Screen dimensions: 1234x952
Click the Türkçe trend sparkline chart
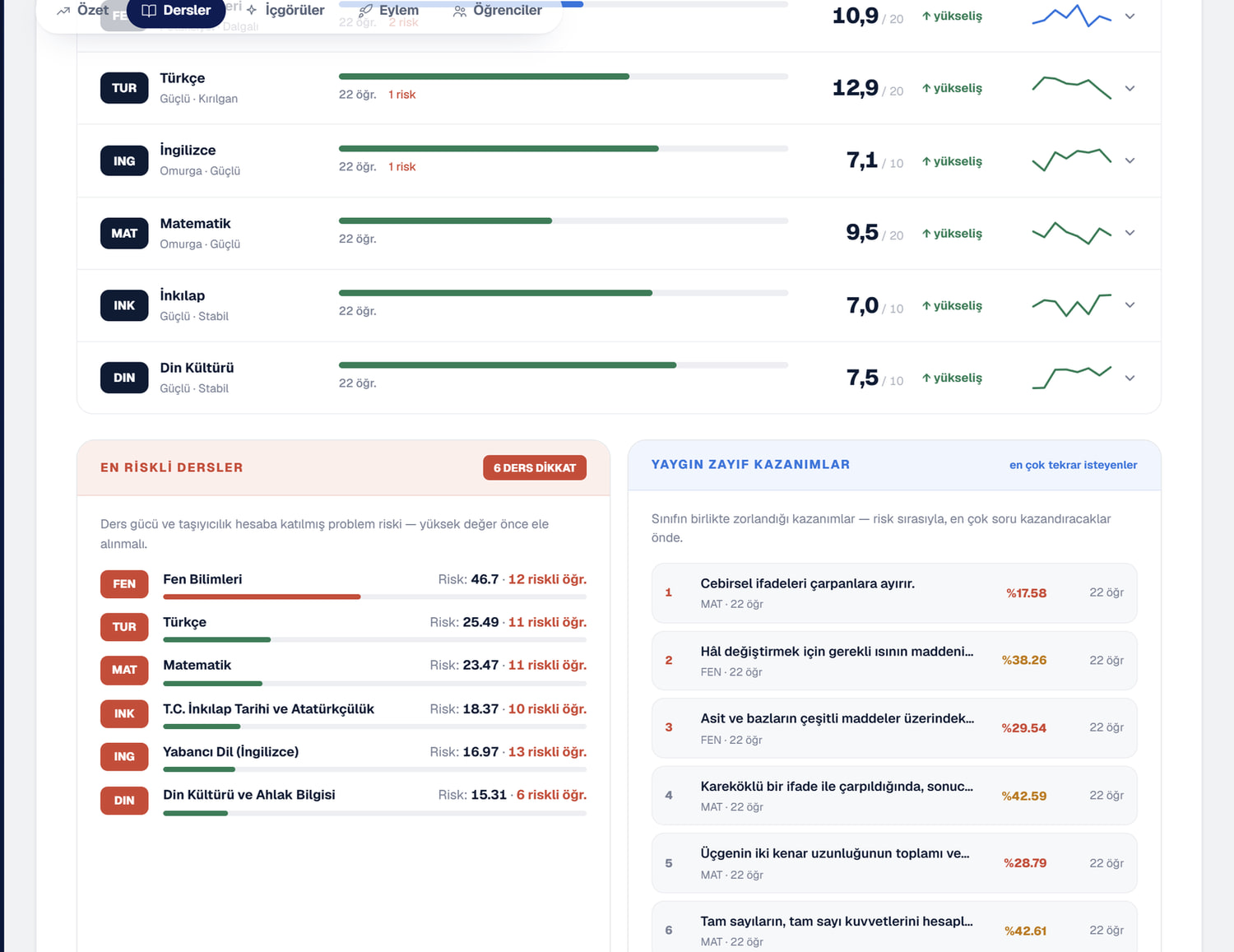(x=1072, y=87)
